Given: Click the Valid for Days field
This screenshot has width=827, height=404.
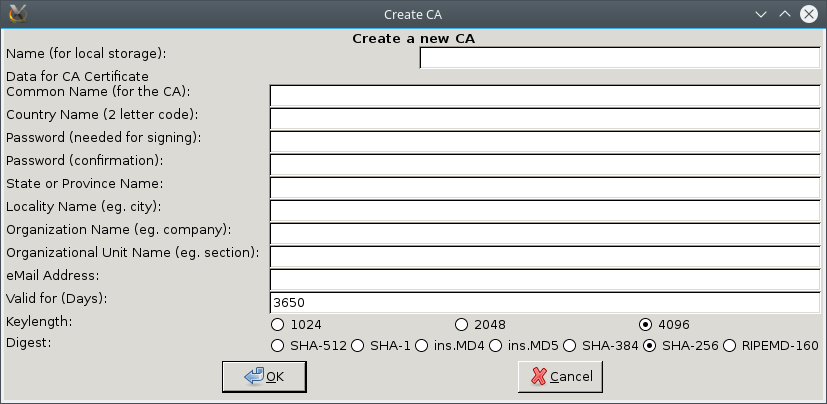Looking at the screenshot, I should (545, 303).
